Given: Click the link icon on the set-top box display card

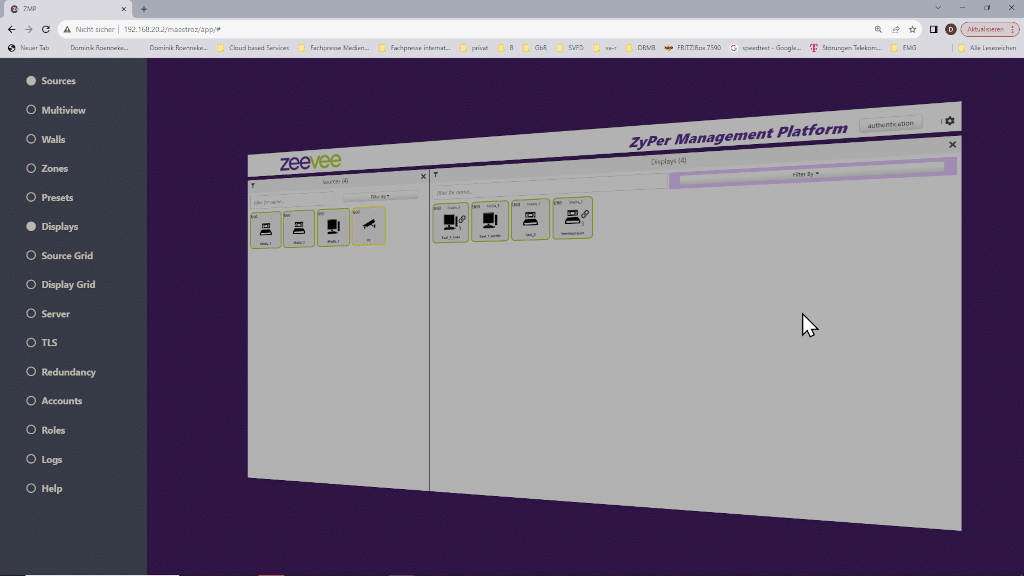Looking at the screenshot, I should [x=585, y=214].
